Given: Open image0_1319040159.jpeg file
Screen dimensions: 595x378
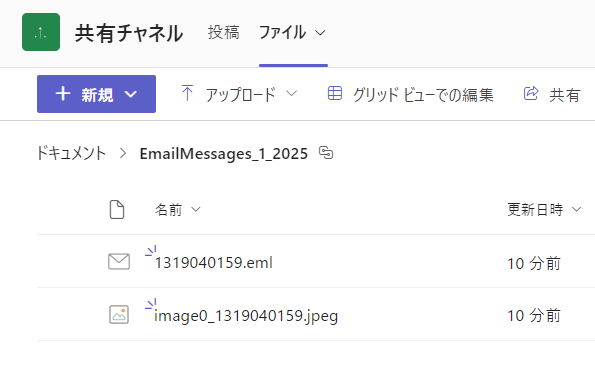Looking at the screenshot, I should pos(246,316).
